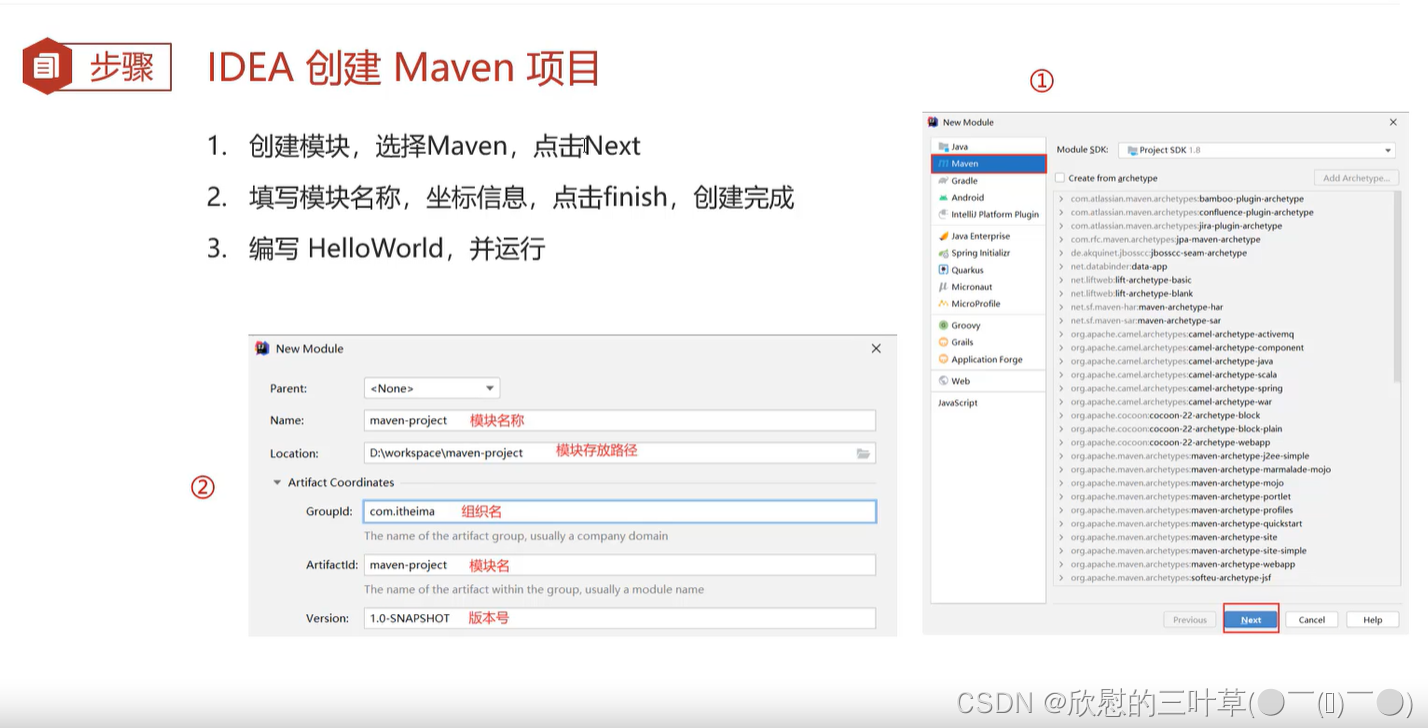Click the Name field with maven-project
This screenshot has width=1428, height=728.
tap(620, 420)
